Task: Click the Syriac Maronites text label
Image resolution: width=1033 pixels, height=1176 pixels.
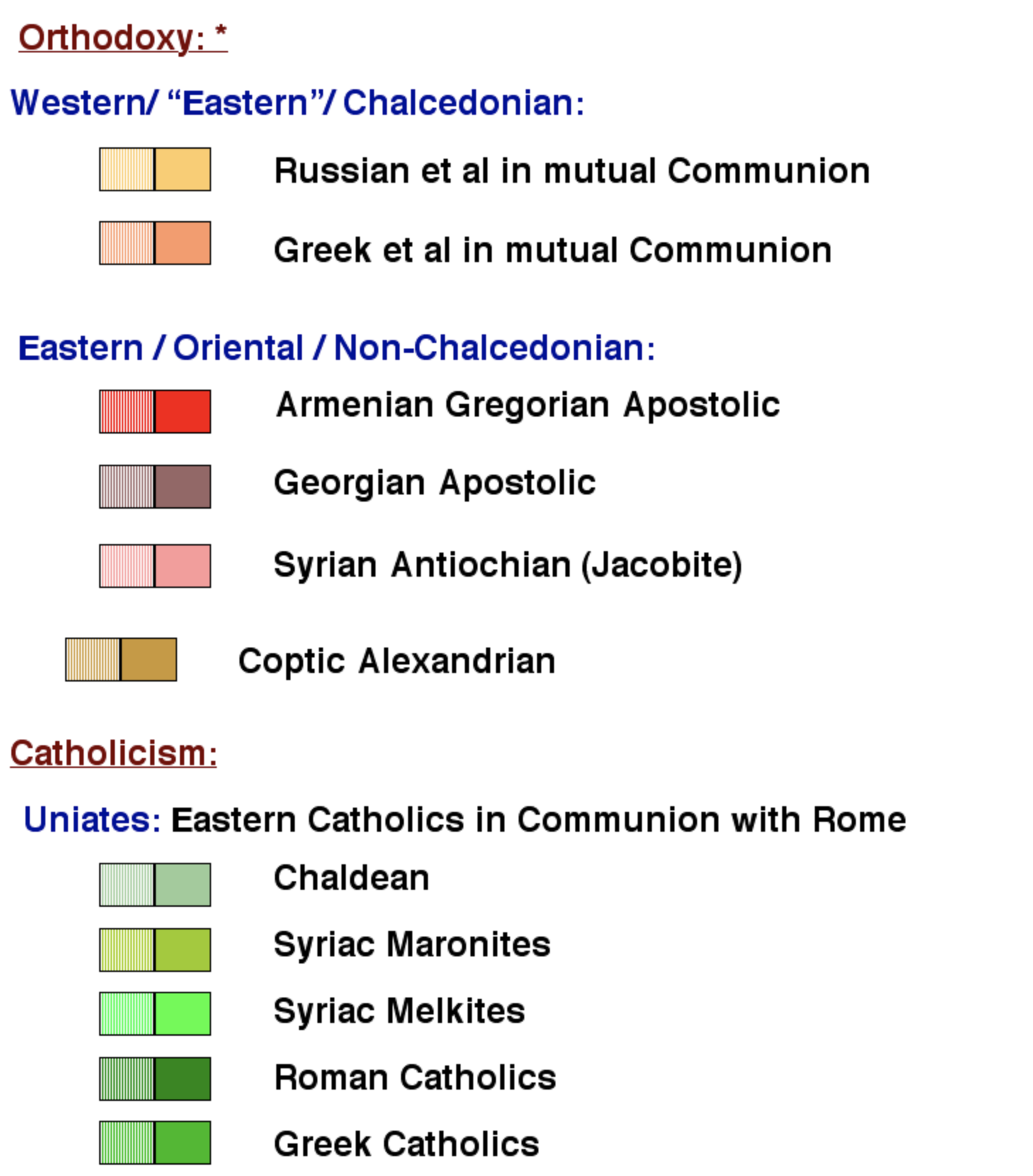Action: [412, 944]
